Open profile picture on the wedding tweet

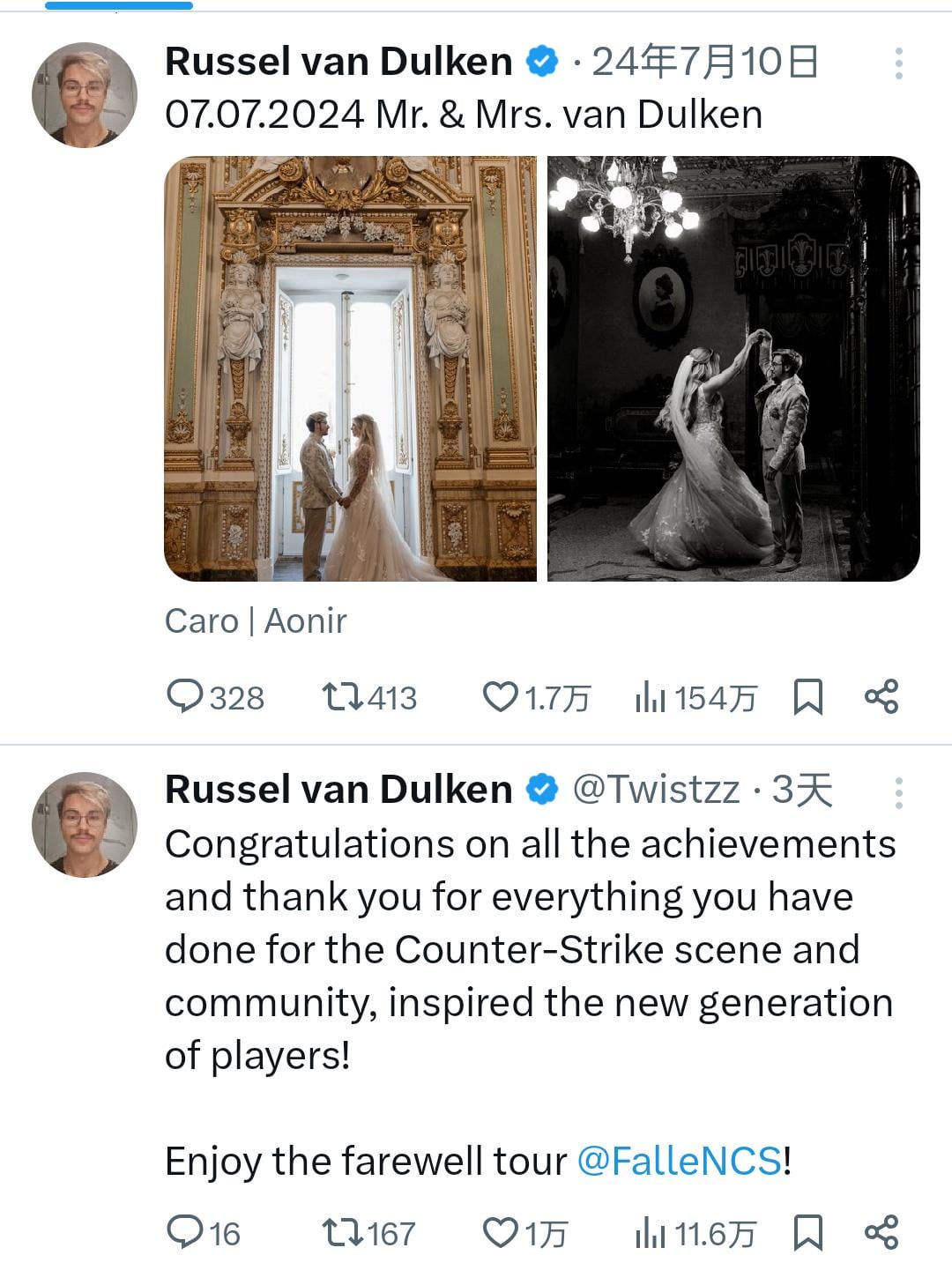point(85,94)
